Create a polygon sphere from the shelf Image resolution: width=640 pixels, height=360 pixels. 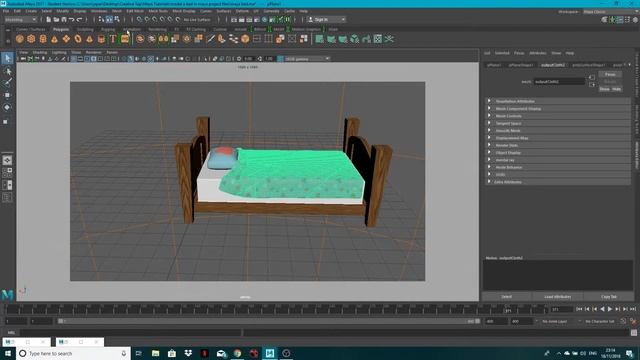tap(20, 39)
